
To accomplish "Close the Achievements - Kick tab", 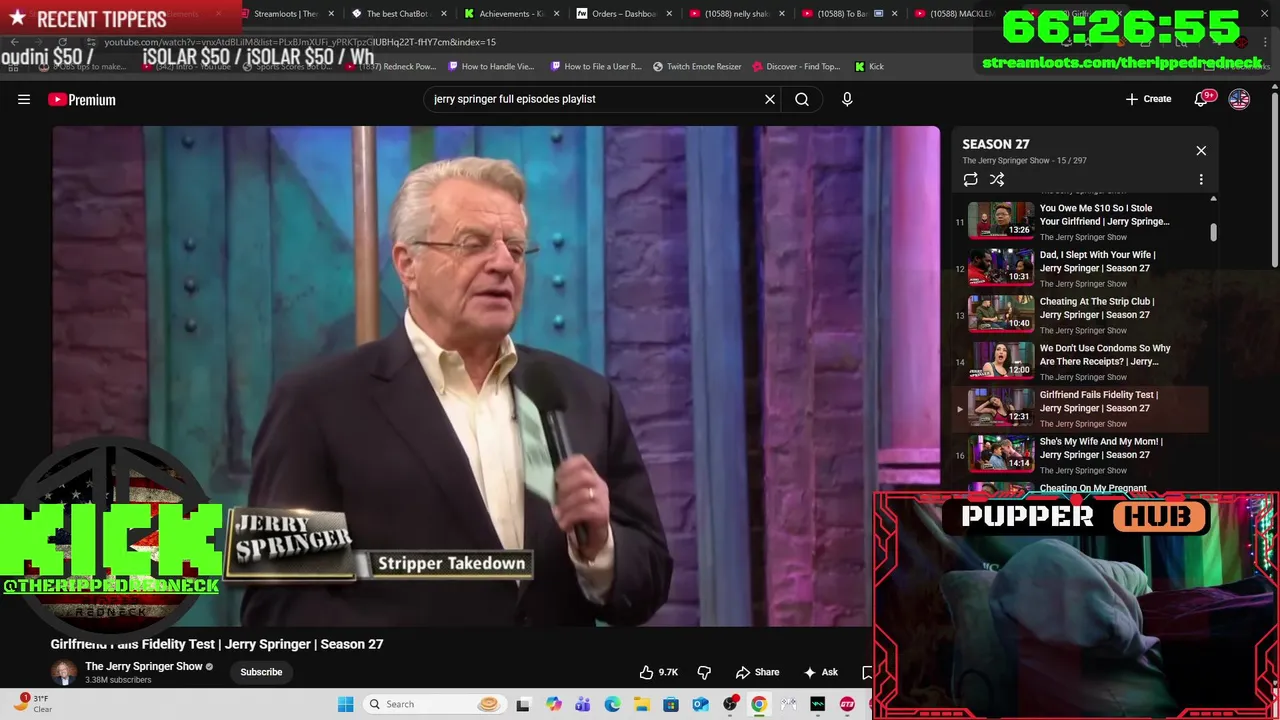I will pyautogui.click(x=556, y=14).
